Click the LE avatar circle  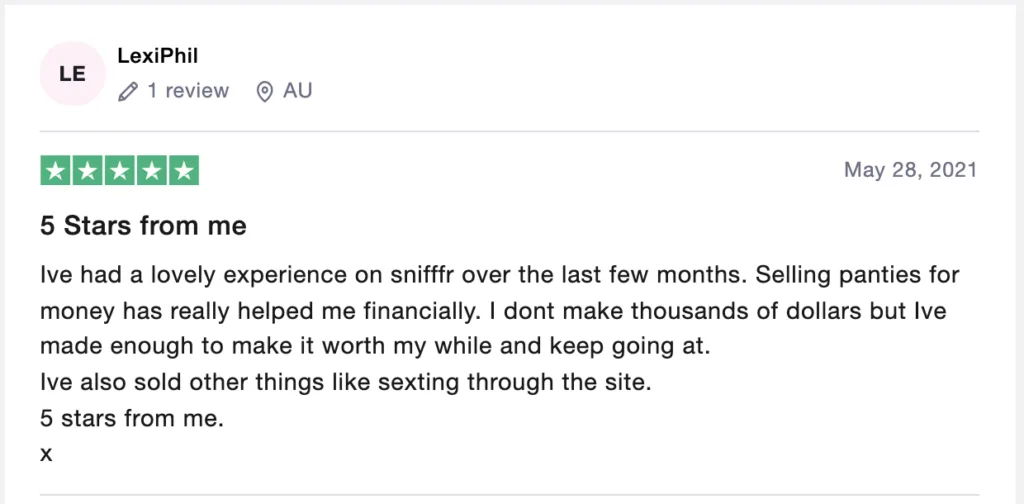72,73
